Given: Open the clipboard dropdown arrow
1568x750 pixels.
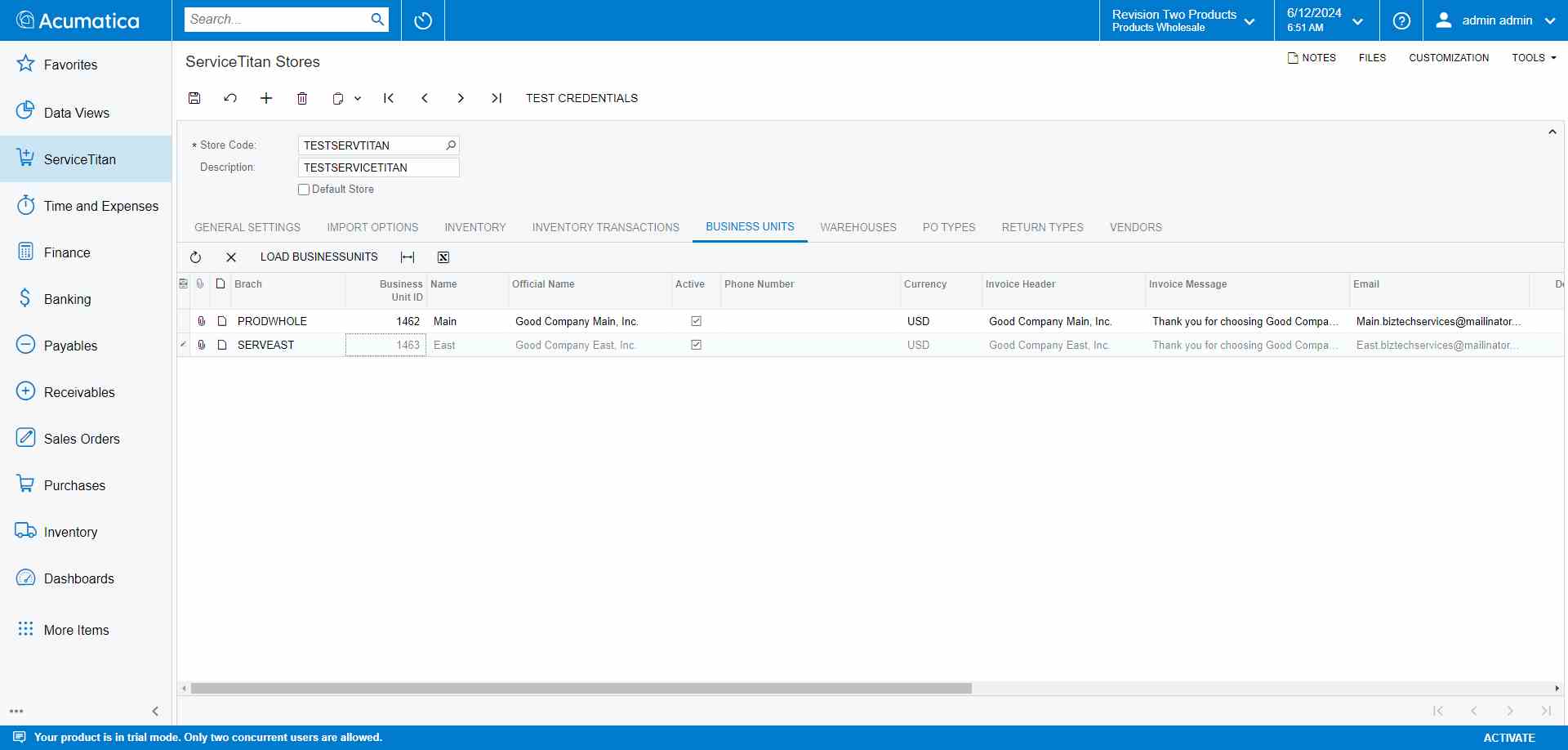Looking at the screenshot, I should click(x=358, y=98).
